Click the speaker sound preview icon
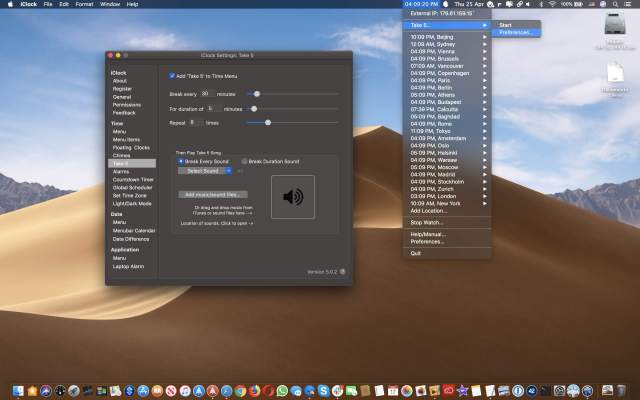Screen dimensions: 640x400 pos(292,197)
